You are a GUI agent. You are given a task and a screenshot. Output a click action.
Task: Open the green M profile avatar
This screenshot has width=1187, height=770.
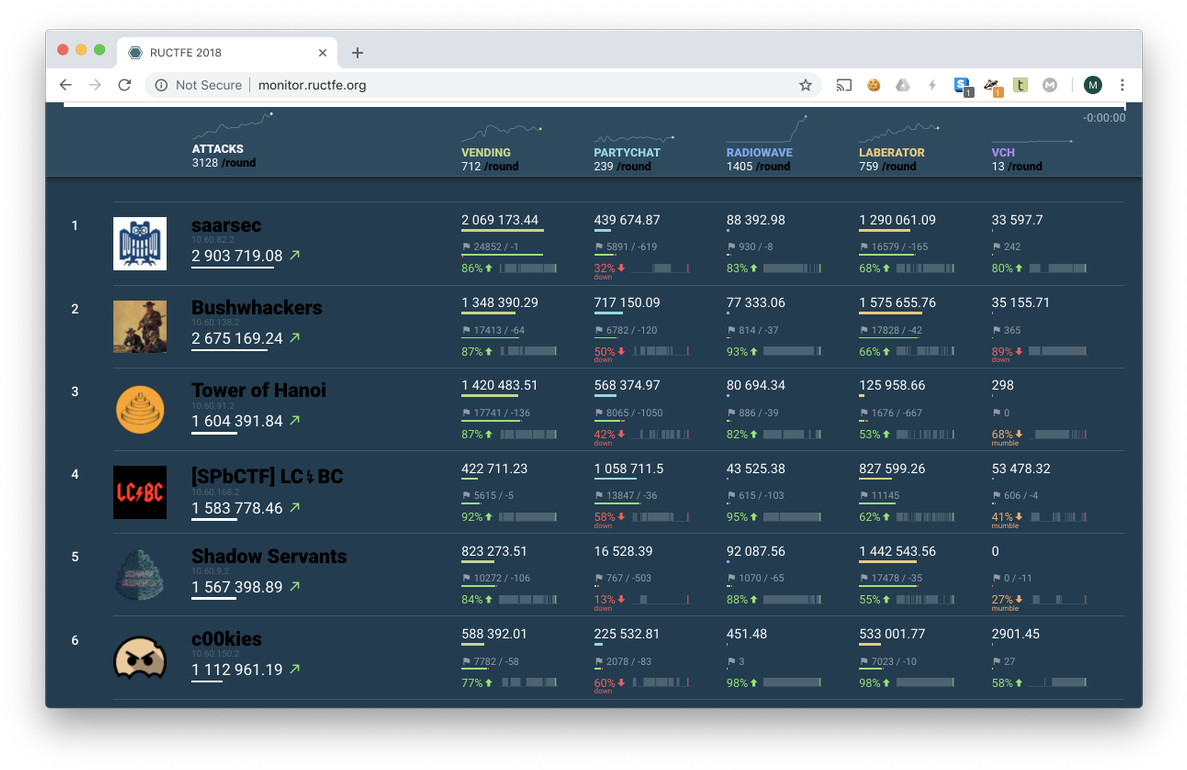(1092, 85)
